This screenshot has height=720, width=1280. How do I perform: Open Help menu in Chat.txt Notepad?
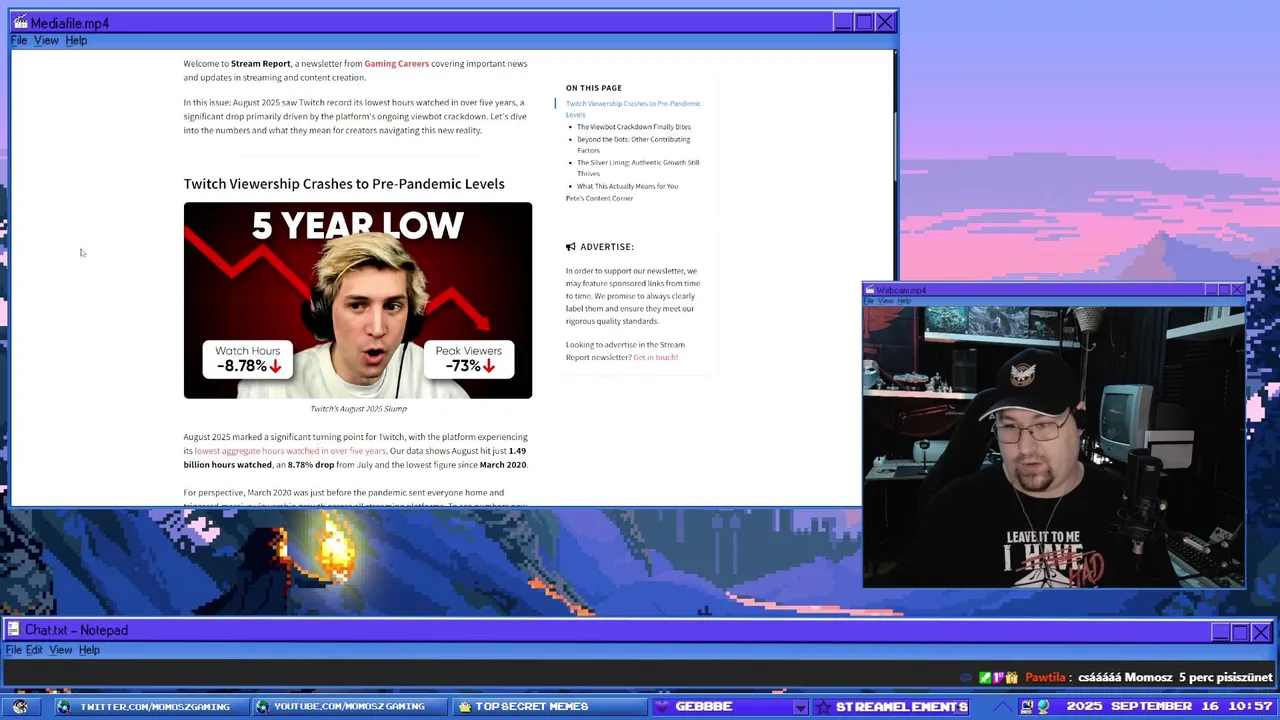[x=89, y=650]
